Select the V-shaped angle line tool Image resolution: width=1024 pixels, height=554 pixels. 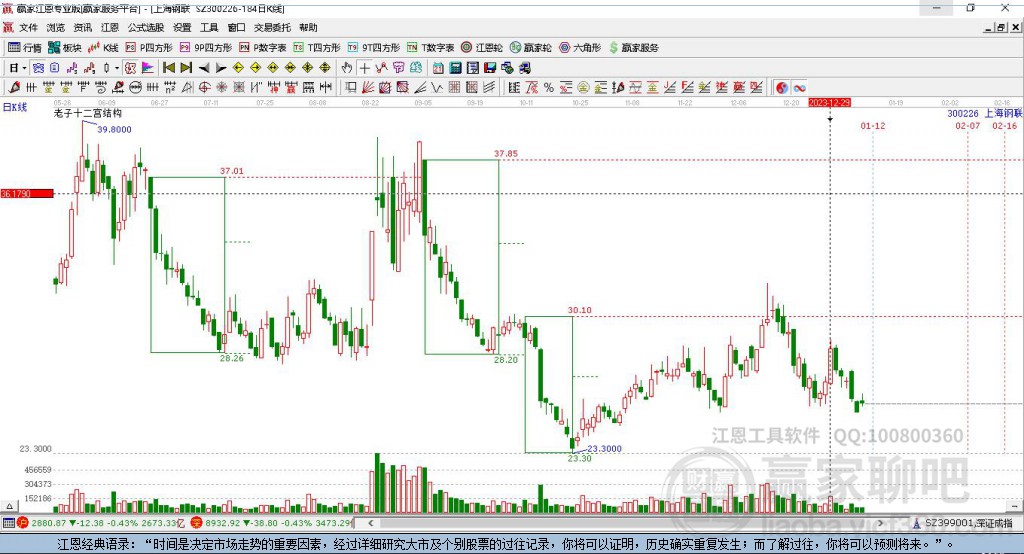pyautogui.click(x=437, y=88)
